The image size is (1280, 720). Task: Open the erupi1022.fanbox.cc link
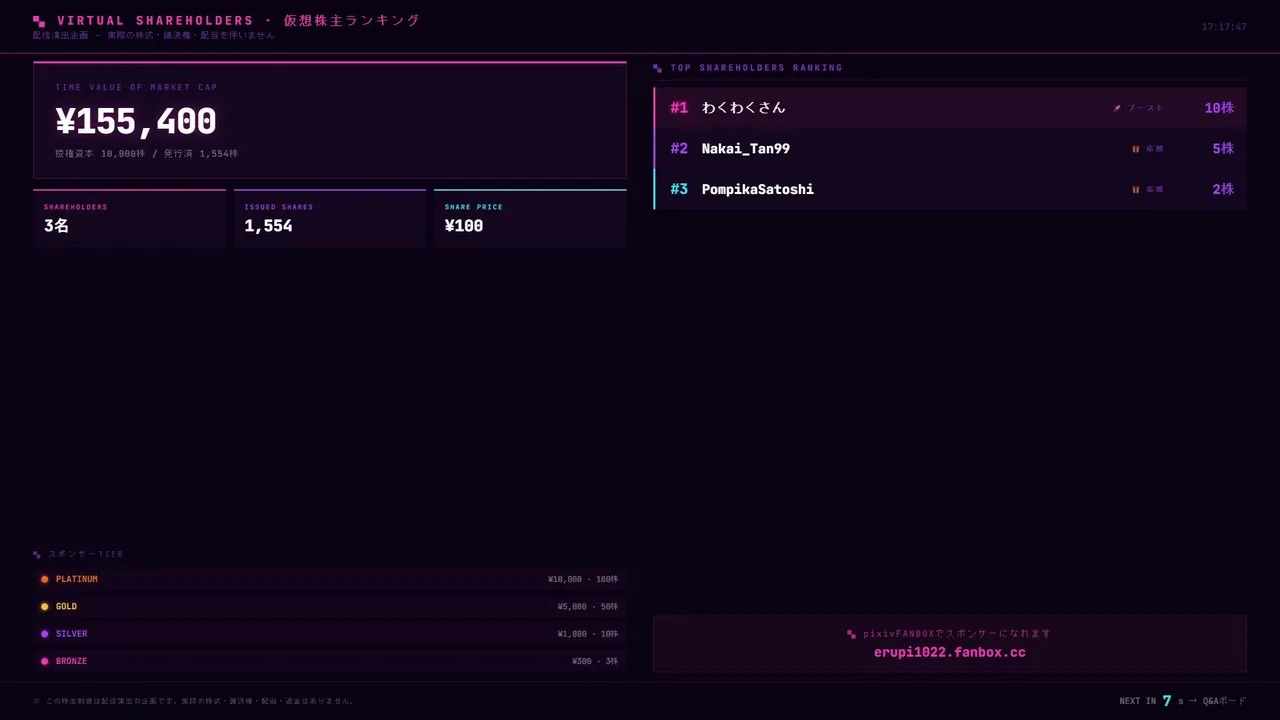950,652
